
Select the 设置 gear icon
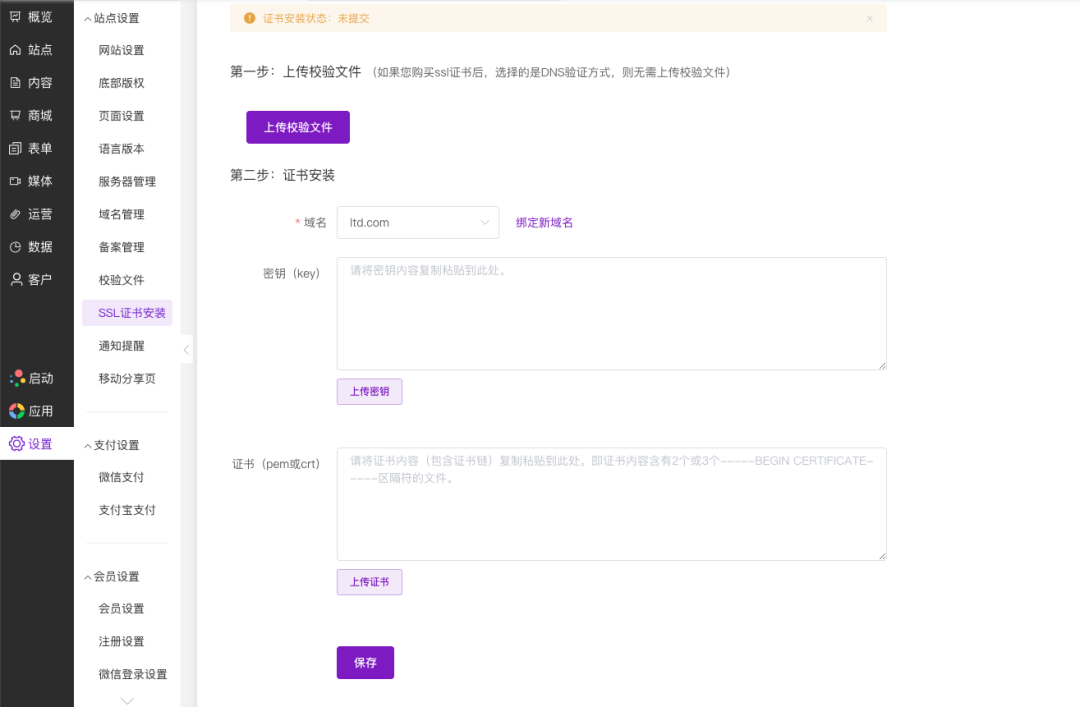17,444
